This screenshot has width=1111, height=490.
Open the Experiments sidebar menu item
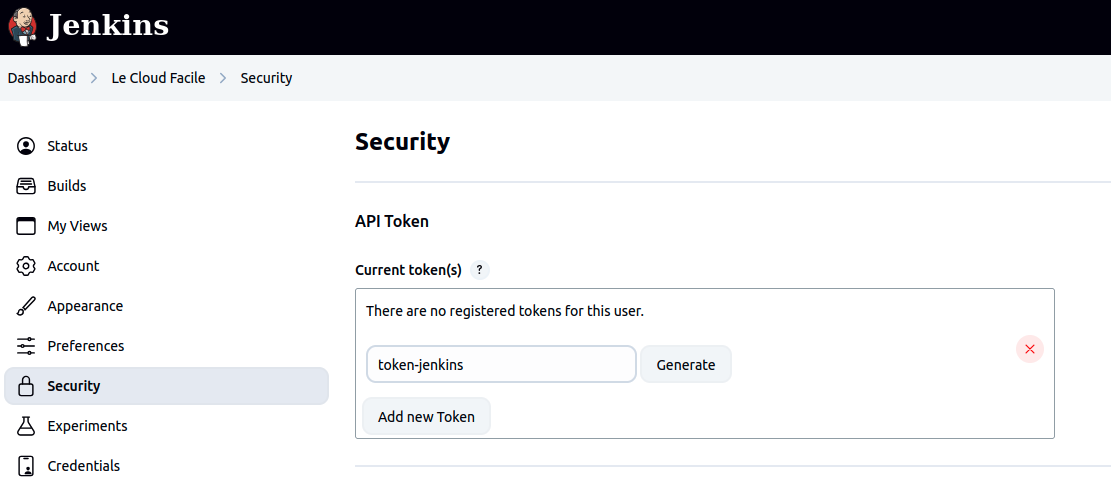coord(87,426)
